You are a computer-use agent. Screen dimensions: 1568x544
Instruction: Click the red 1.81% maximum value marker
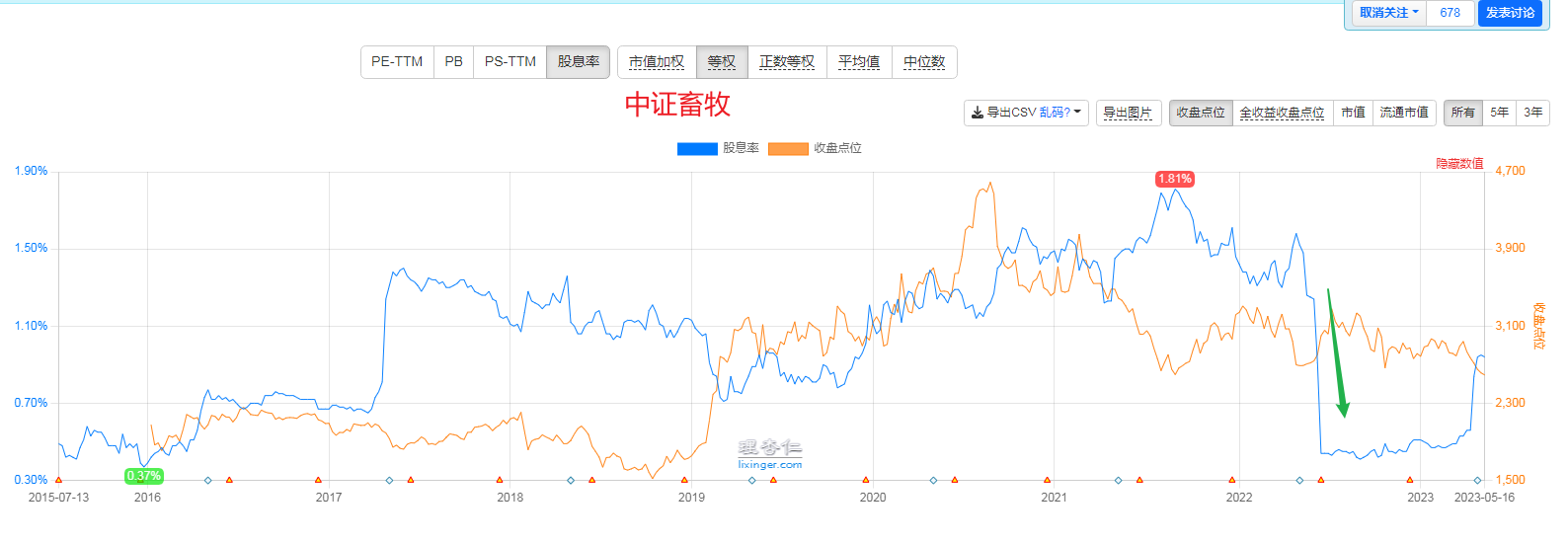(x=1174, y=179)
